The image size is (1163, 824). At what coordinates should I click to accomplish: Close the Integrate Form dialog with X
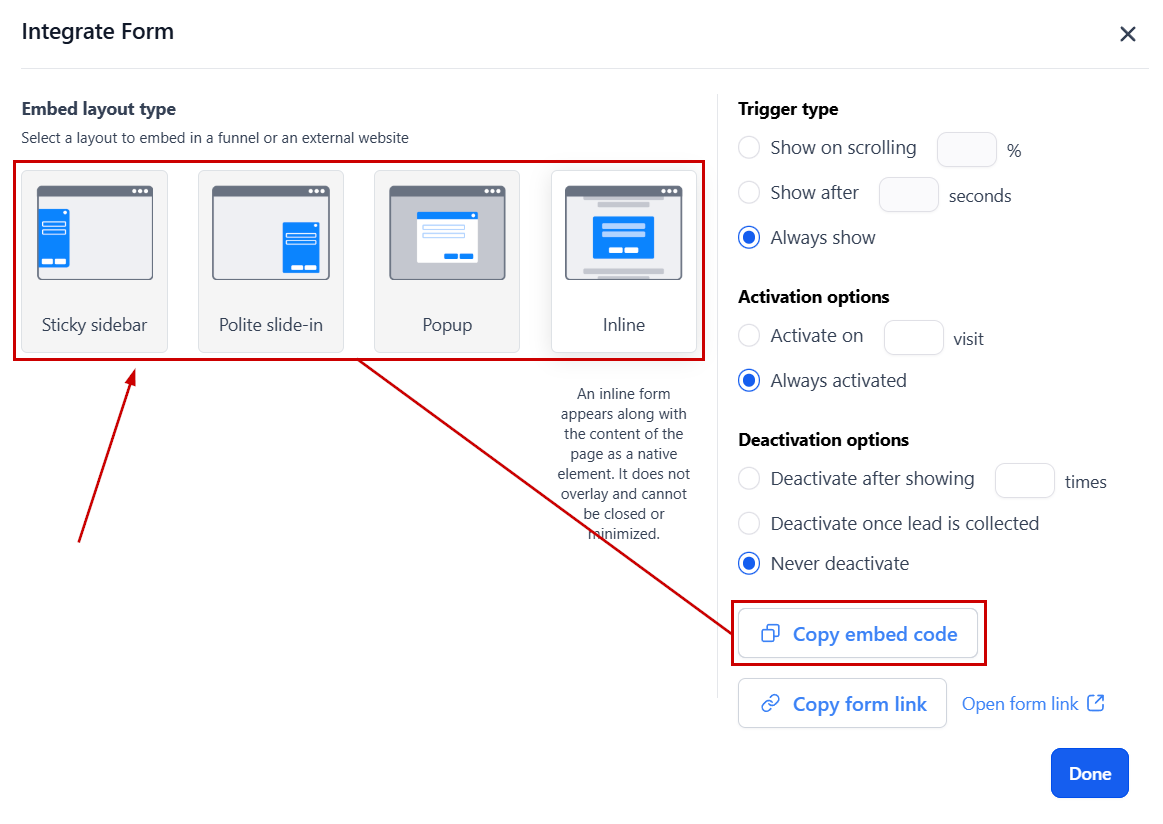pyautogui.click(x=1128, y=34)
